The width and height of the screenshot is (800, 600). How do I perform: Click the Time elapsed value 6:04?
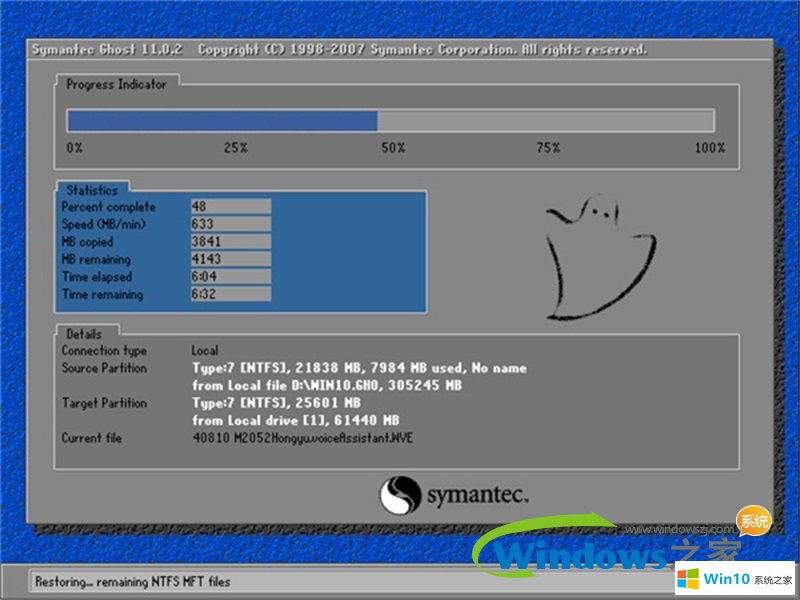coord(231,277)
